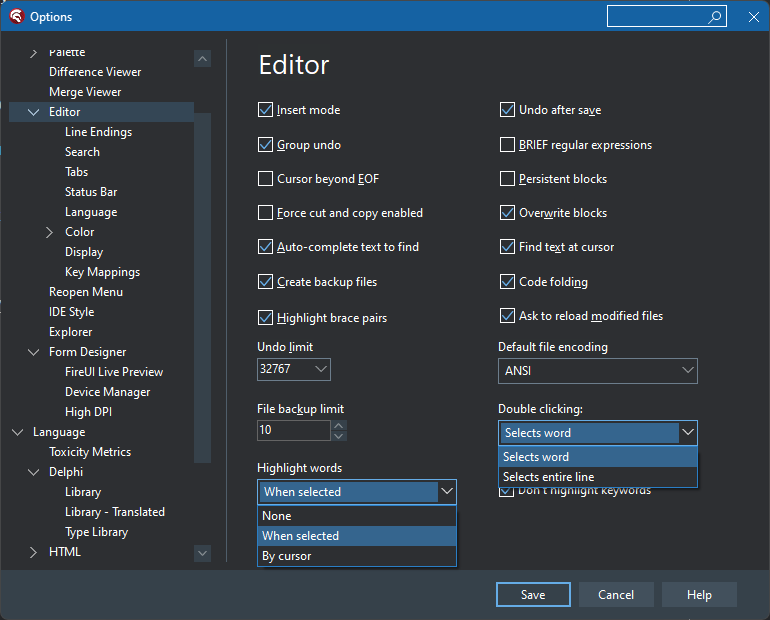
Task: Select Reopen Menu item
Action: tap(85, 292)
